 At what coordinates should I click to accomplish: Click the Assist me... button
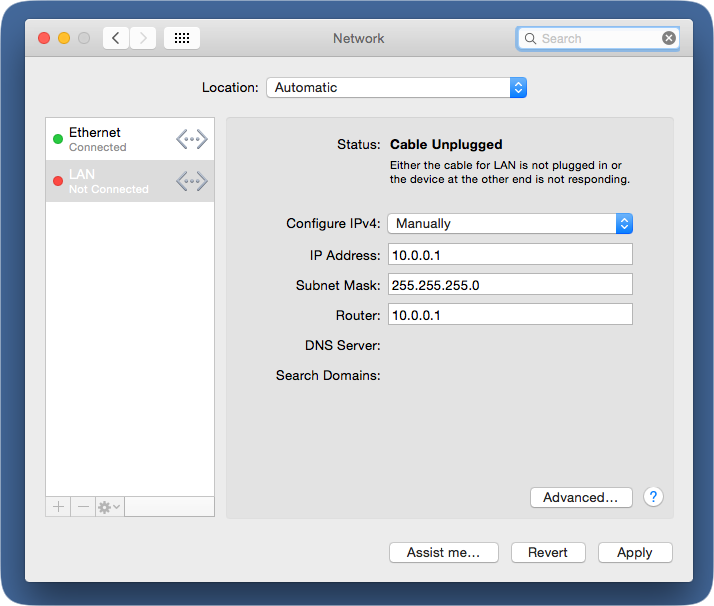444,552
